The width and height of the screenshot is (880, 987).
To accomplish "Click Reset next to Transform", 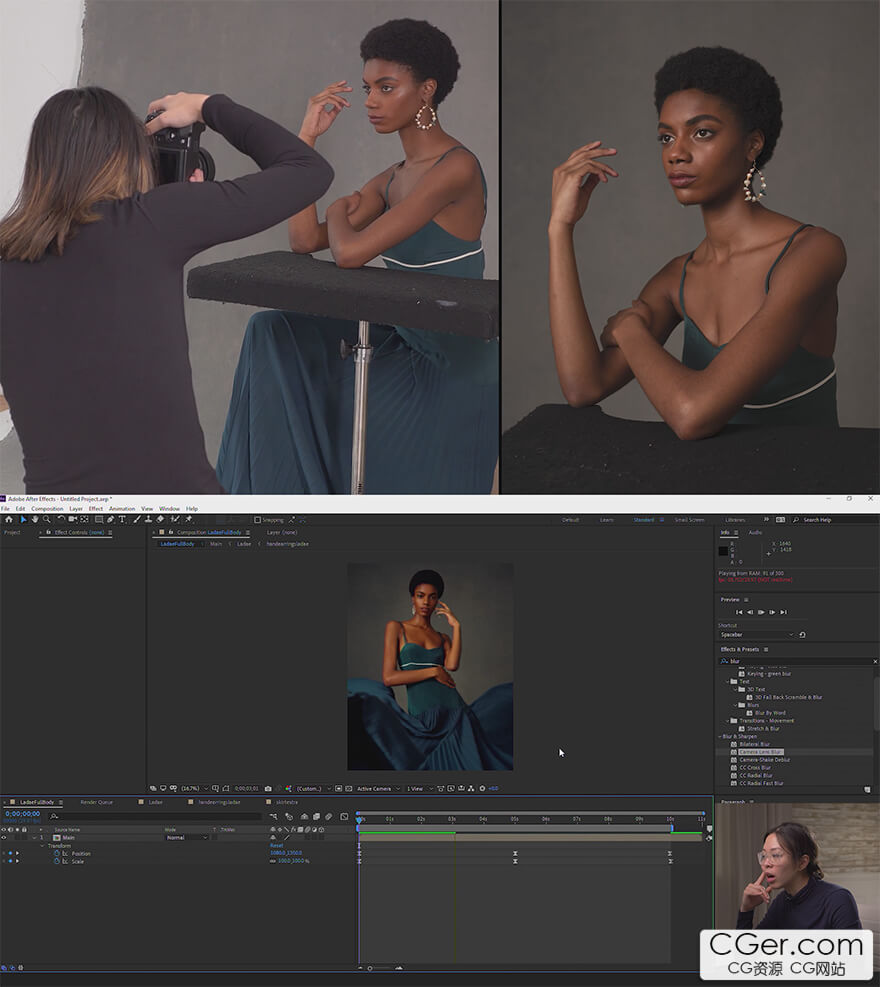I will [x=276, y=845].
